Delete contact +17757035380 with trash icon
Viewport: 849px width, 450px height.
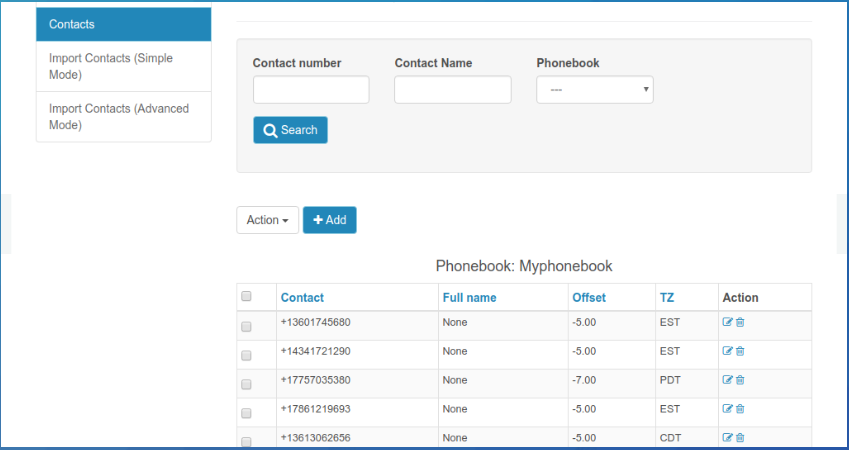click(x=740, y=380)
